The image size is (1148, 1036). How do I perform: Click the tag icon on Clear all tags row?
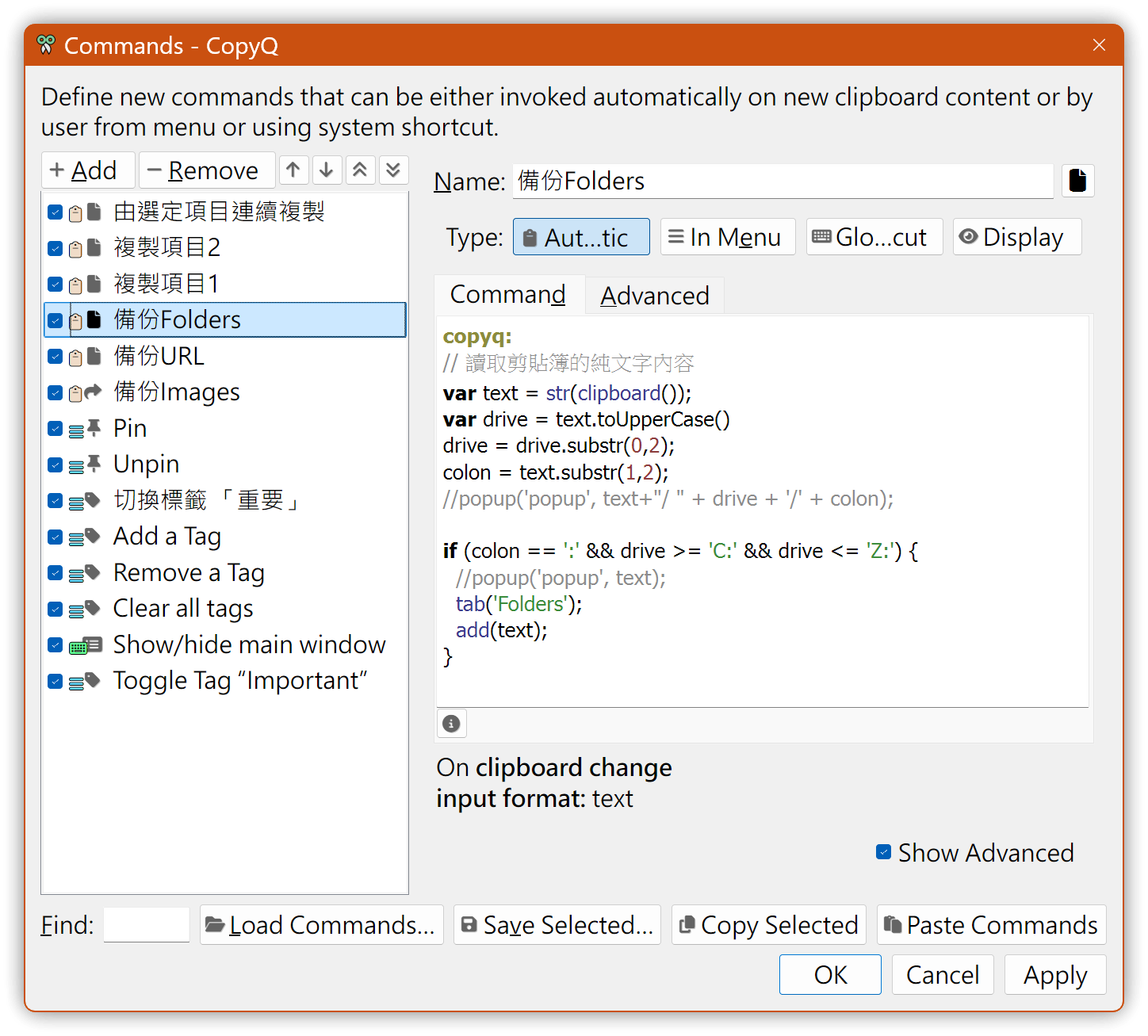93,608
